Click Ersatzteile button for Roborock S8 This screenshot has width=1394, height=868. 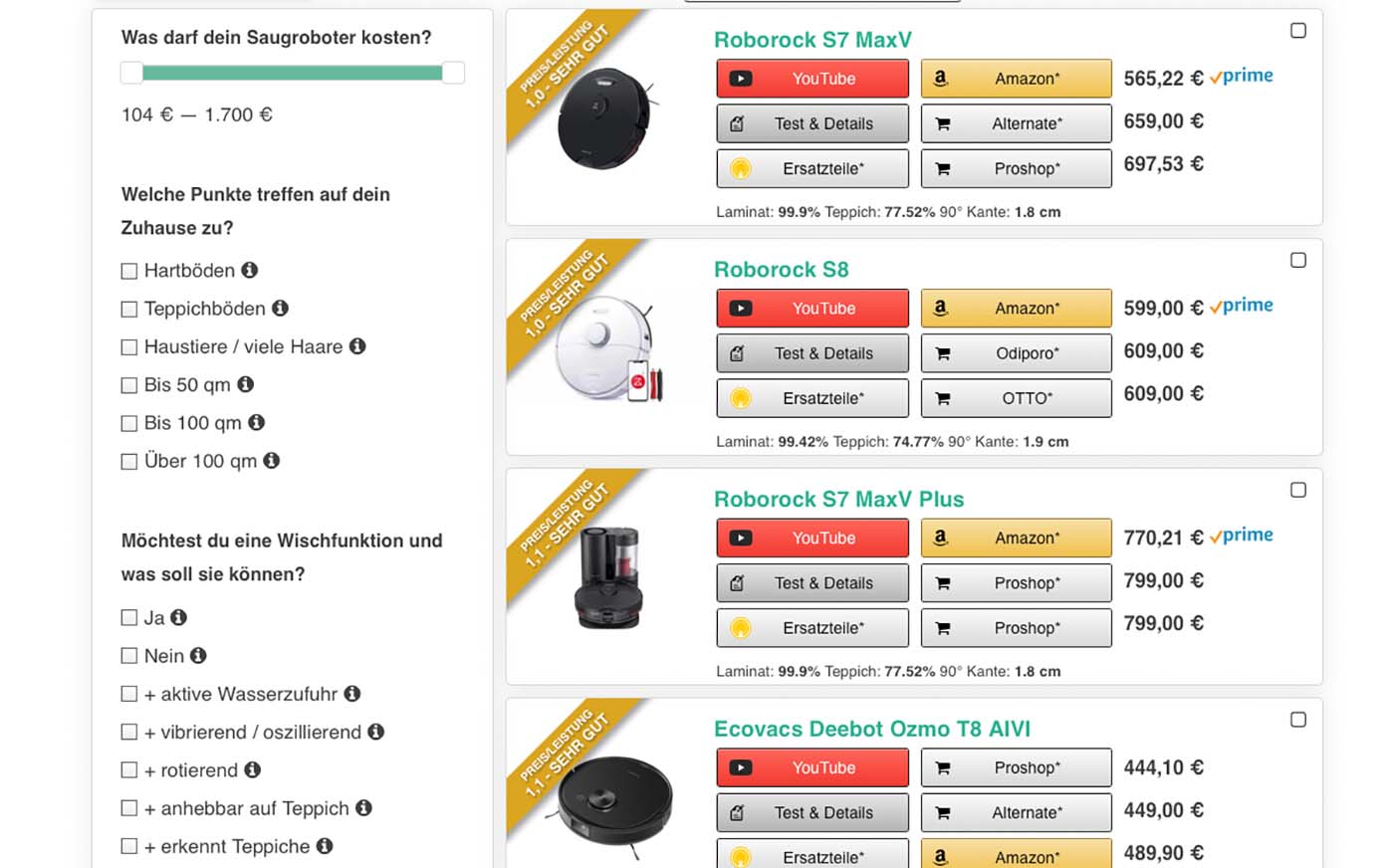813,398
